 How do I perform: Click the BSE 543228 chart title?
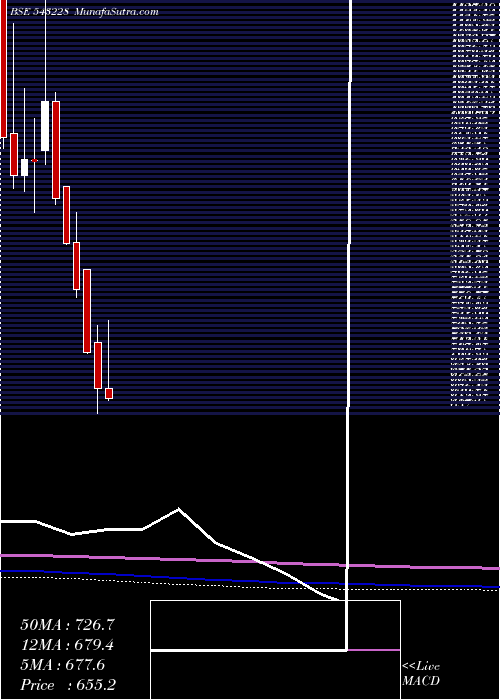(x=38, y=12)
